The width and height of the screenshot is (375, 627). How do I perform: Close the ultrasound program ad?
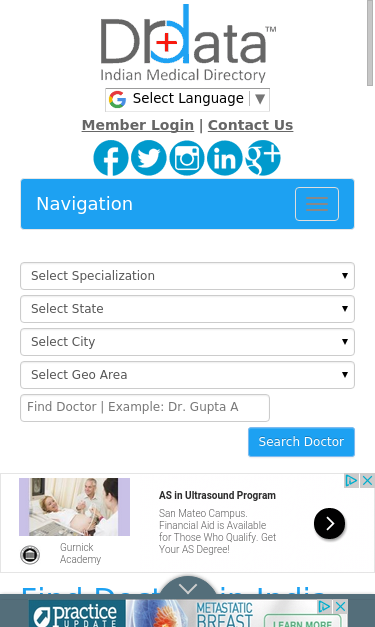tap(367, 480)
